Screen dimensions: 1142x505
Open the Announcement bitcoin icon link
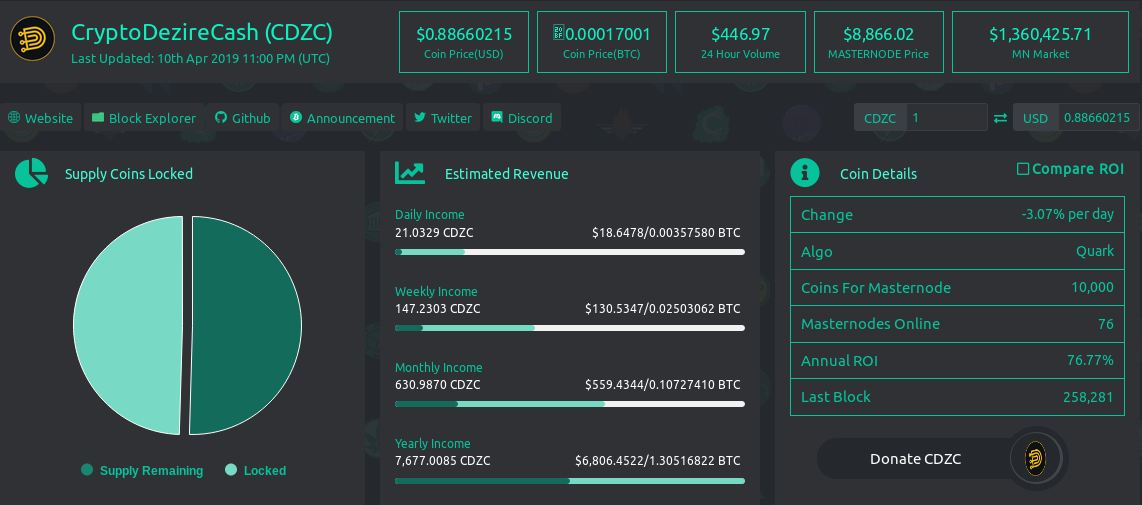[x=342, y=118]
